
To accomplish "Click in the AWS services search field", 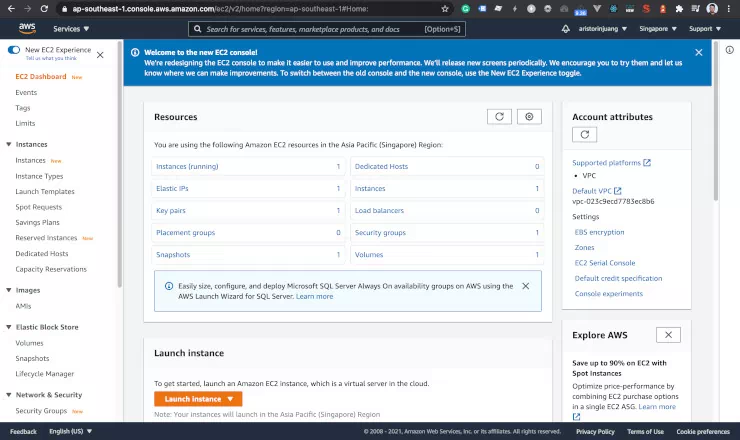I will 327,29.
